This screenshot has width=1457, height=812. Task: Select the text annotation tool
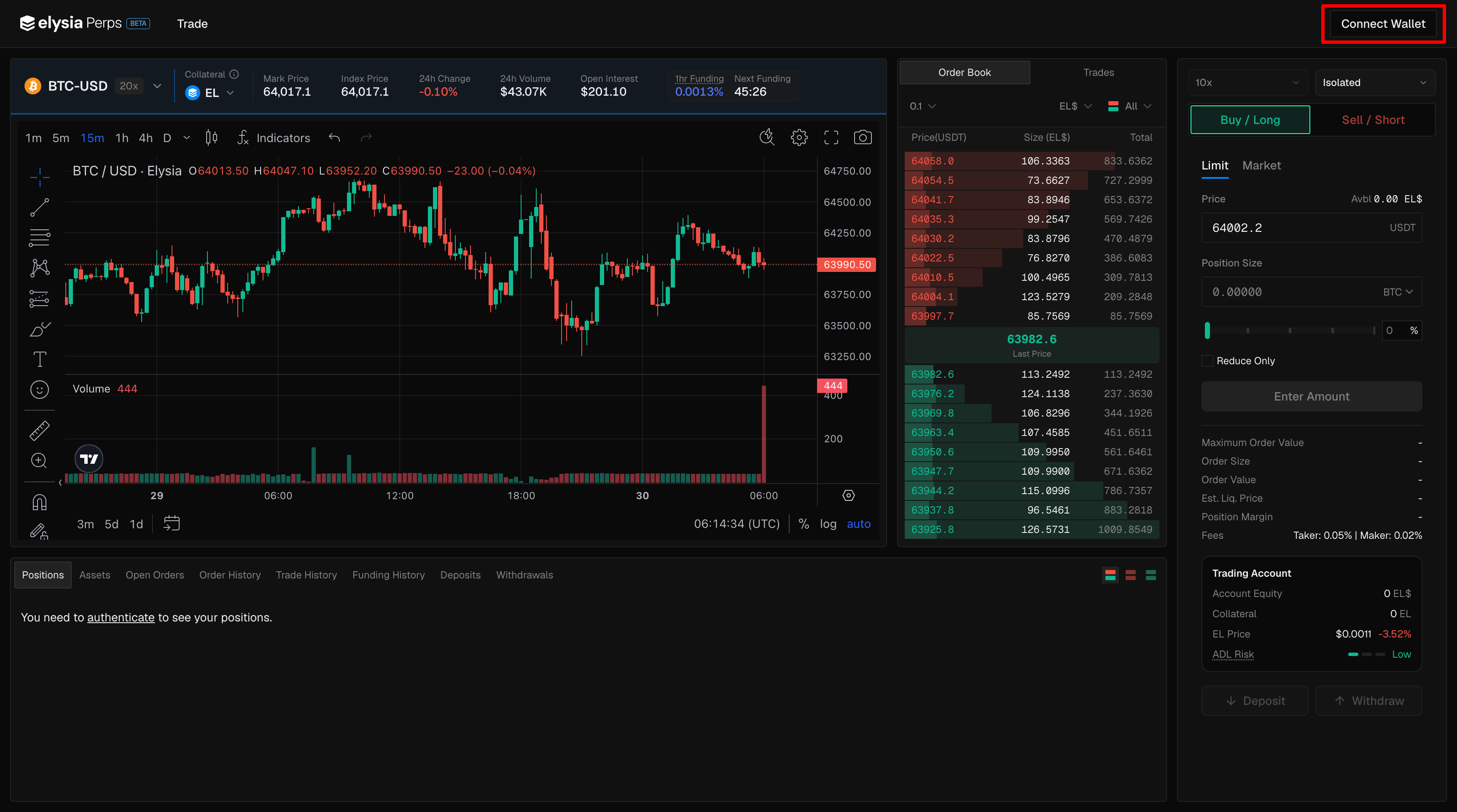[x=40, y=359]
